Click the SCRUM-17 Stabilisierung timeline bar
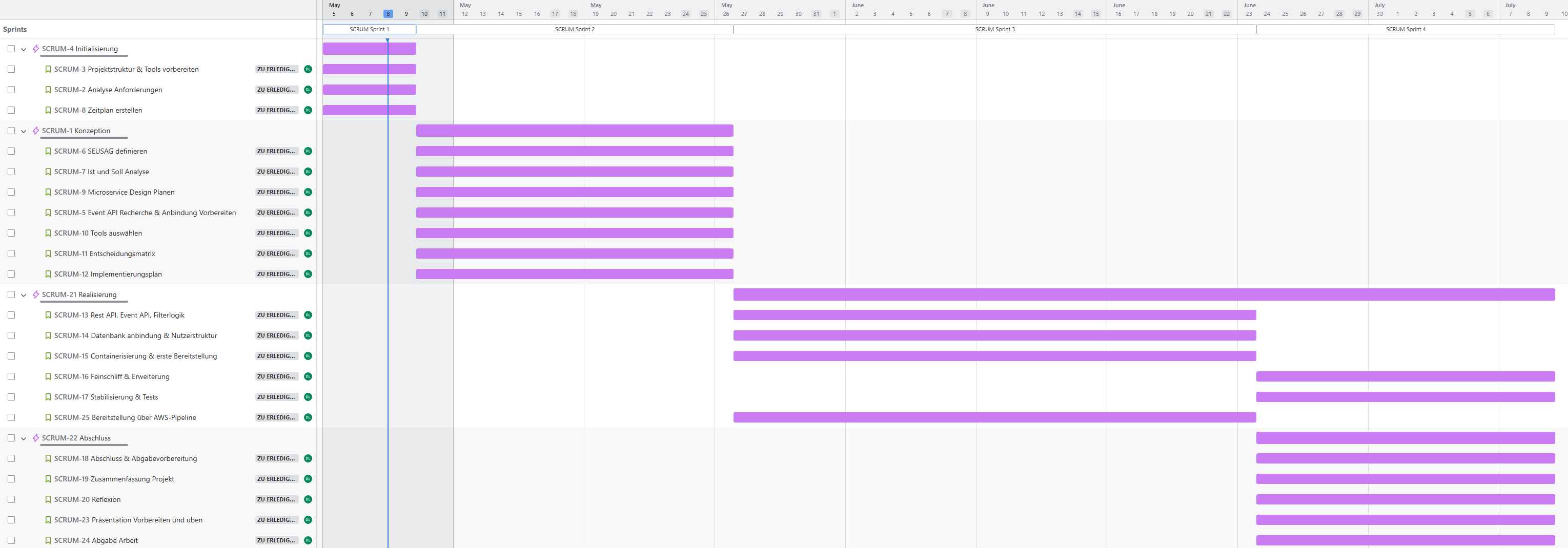Viewport: 1568px width, 548px height. tap(1406, 396)
